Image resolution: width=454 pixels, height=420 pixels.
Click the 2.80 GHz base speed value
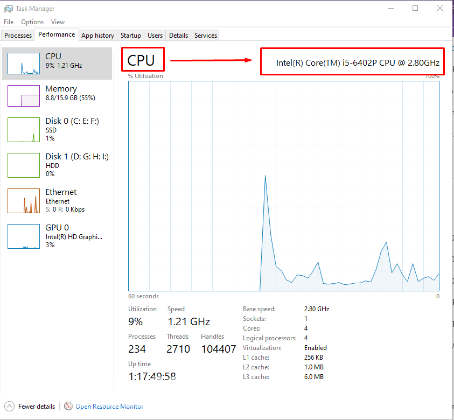(x=317, y=309)
